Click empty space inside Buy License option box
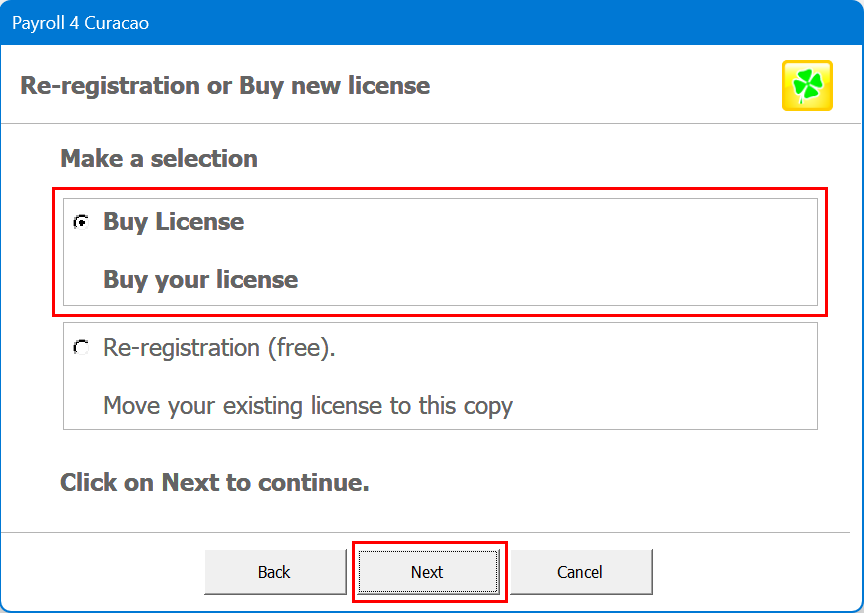The height and width of the screenshot is (613, 865). [600, 250]
